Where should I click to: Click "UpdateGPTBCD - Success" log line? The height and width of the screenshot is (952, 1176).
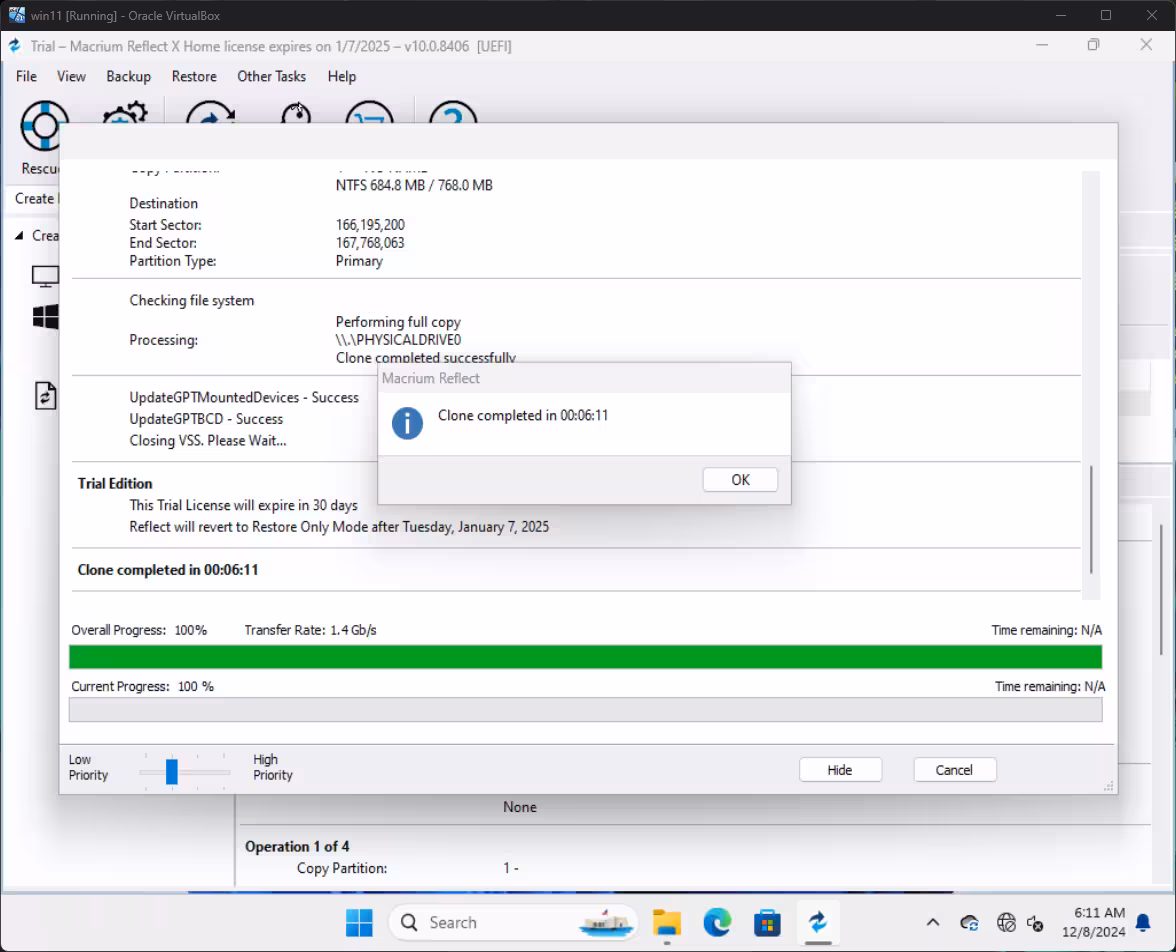pos(206,419)
